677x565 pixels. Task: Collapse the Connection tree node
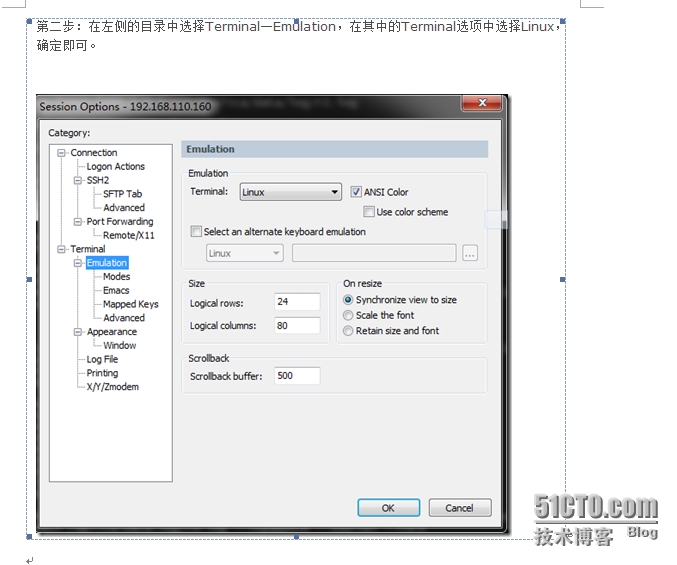[61, 153]
